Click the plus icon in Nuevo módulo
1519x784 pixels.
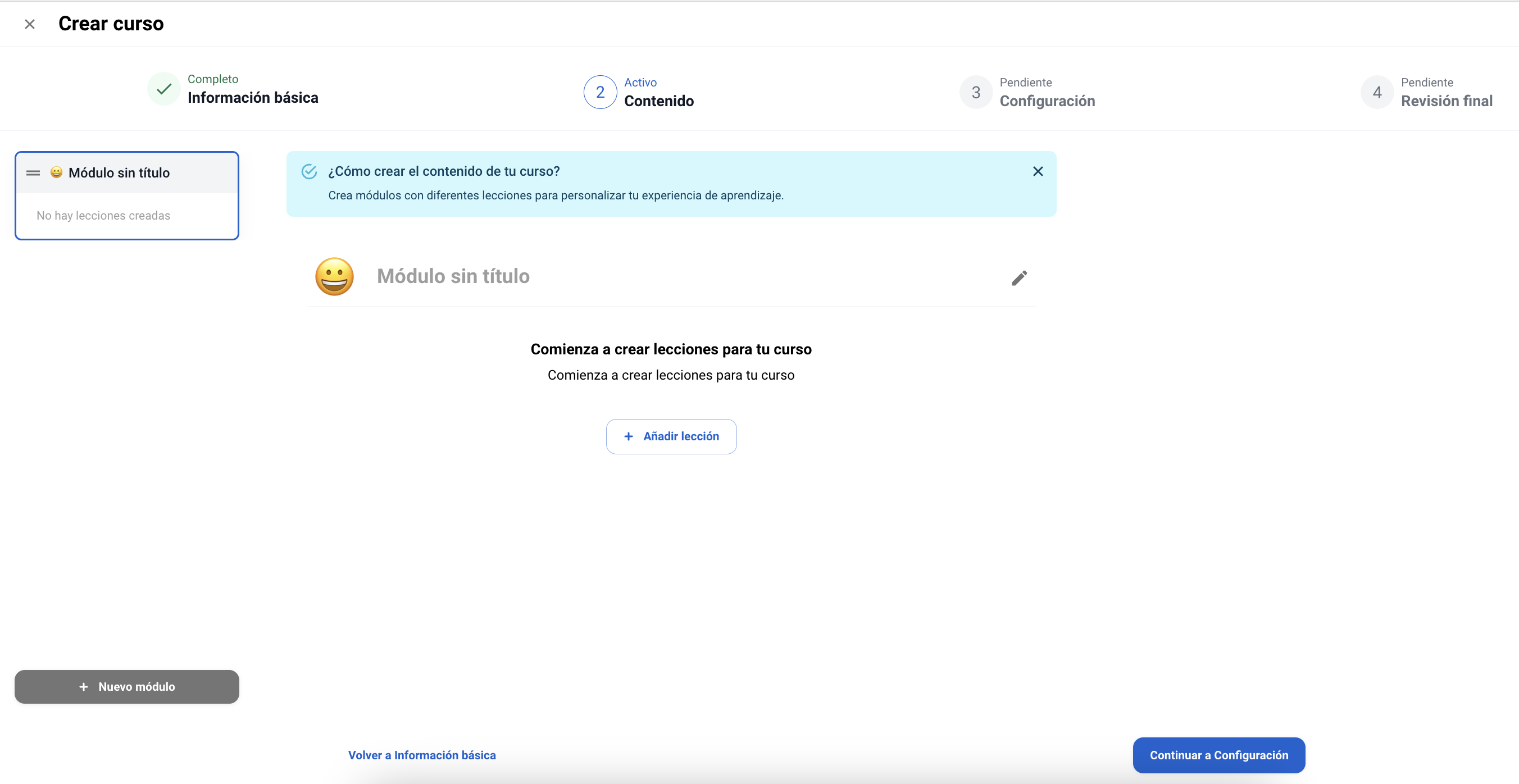click(83, 687)
